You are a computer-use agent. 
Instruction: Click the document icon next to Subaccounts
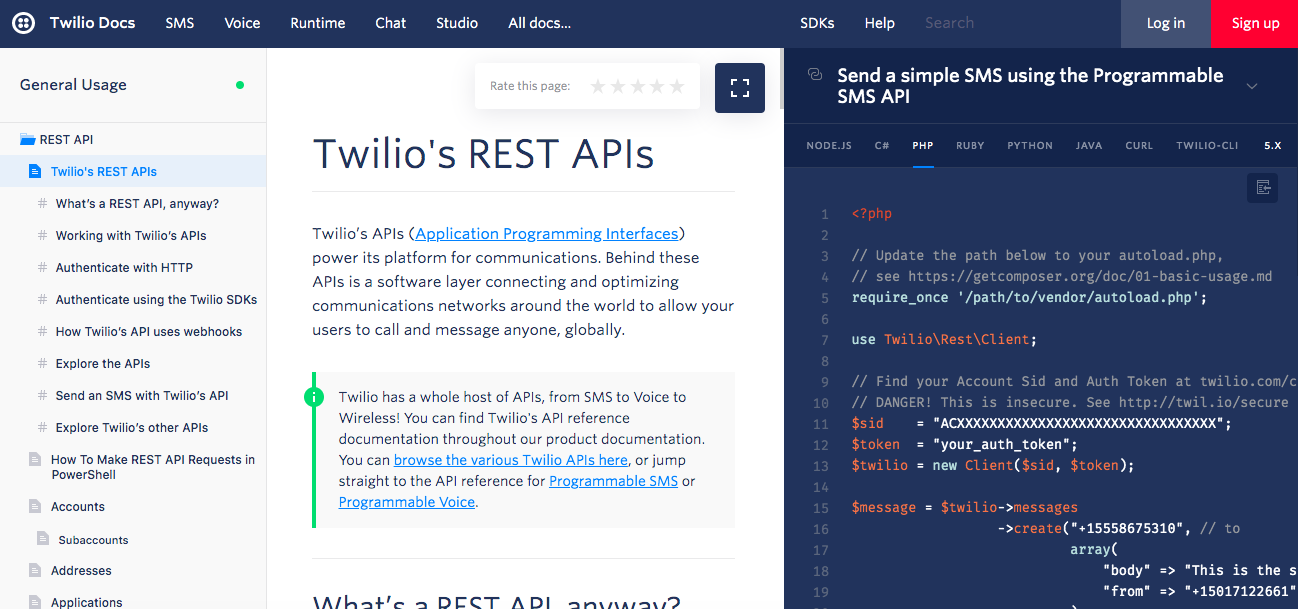tap(42, 538)
